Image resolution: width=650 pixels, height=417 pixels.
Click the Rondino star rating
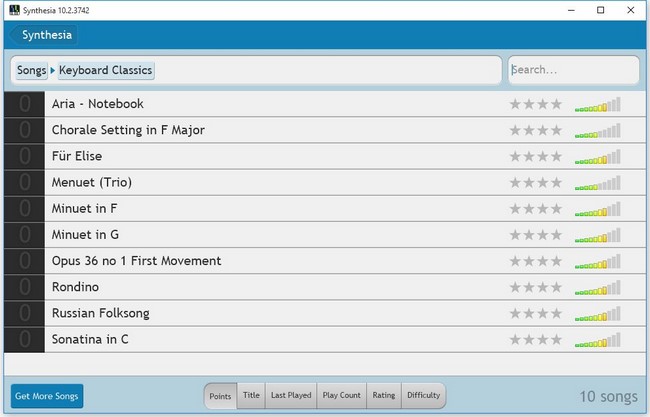tap(536, 287)
